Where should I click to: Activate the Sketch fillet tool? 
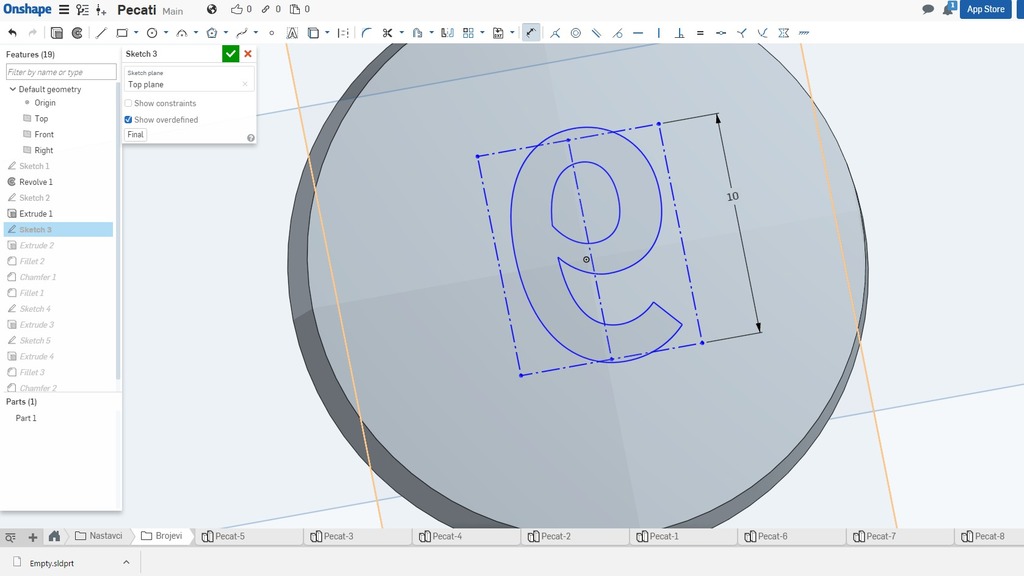[366, 33]
